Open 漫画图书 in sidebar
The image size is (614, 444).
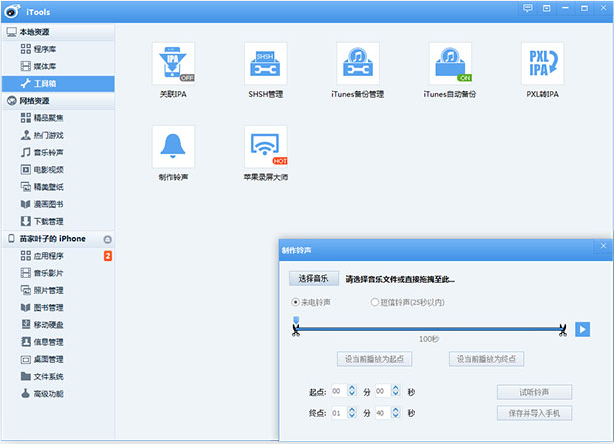(58, 204)
